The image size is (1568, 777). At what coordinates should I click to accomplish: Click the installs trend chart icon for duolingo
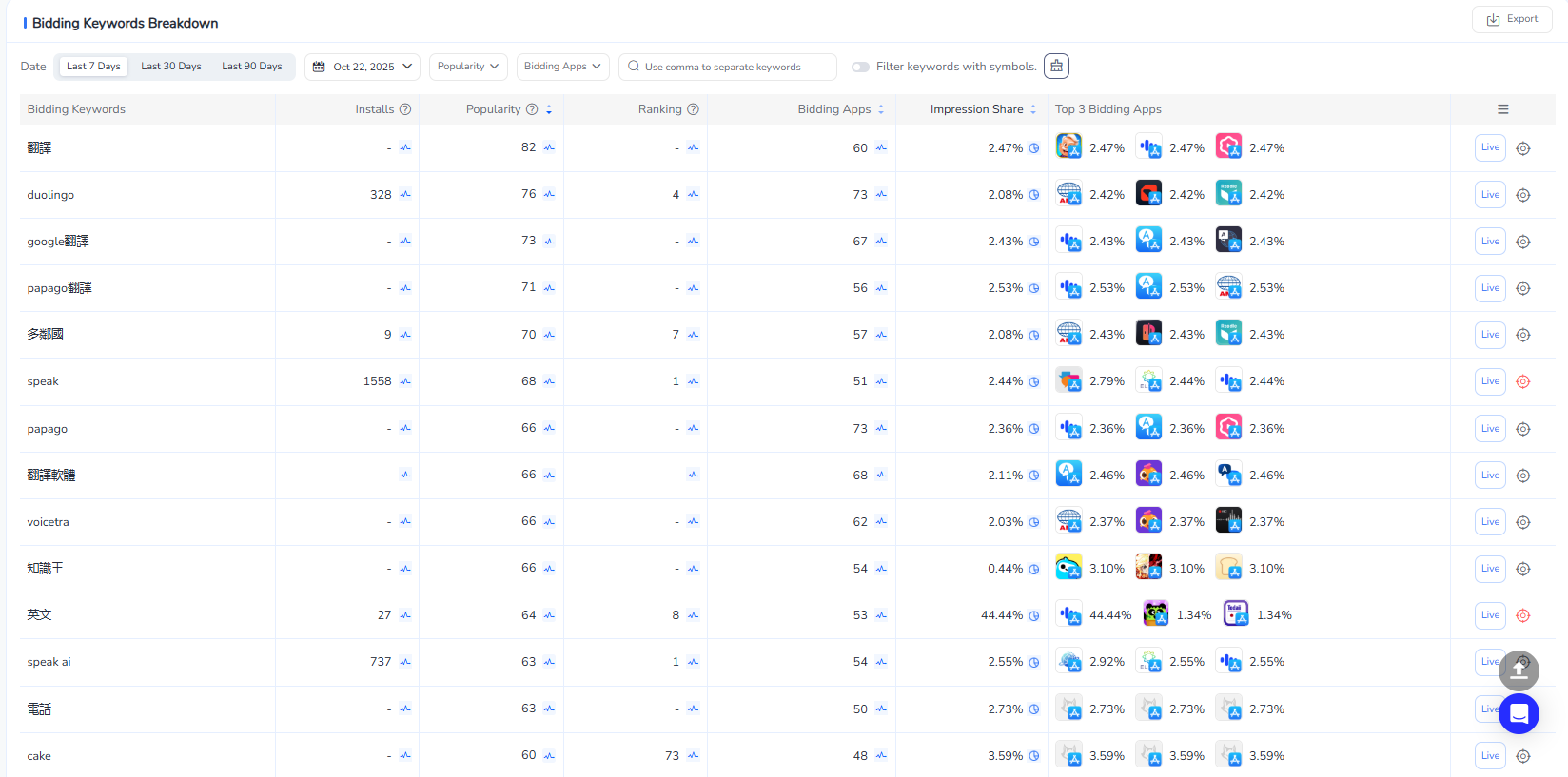tap(405, 195)
